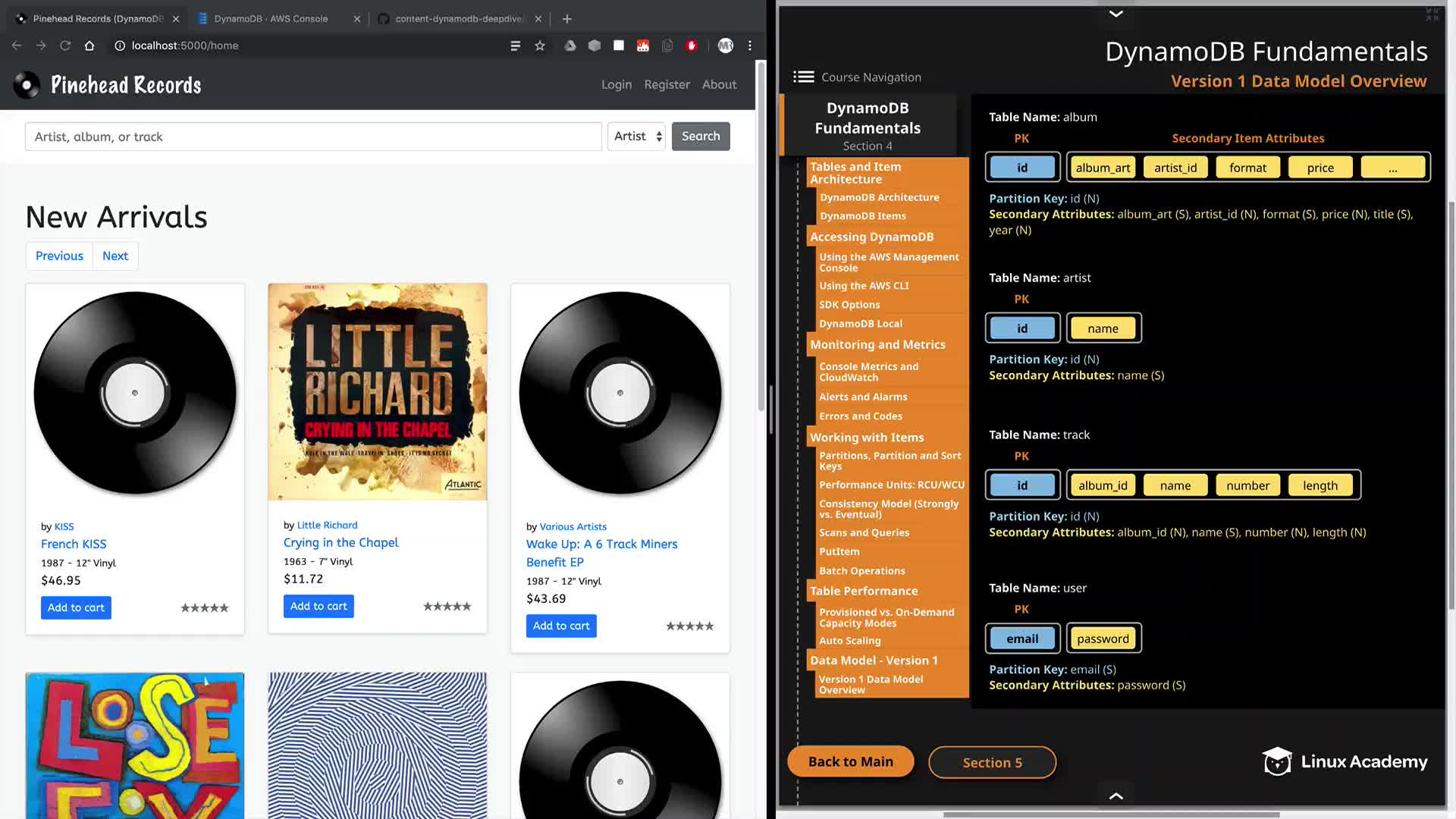Image resolution: width=1456 pixels, height=819 pixels.
Task: Open the Course Navigation hamburger icon
Action: pos(803,77)
